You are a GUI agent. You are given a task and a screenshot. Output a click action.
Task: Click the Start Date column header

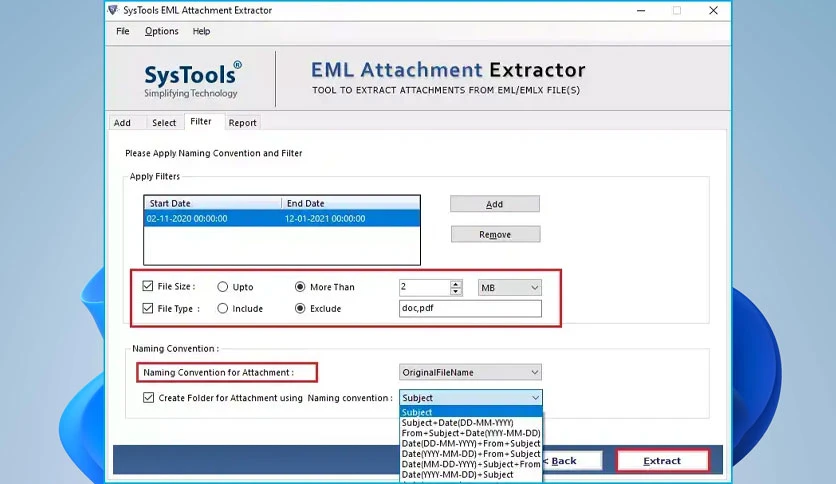[212, 203]
